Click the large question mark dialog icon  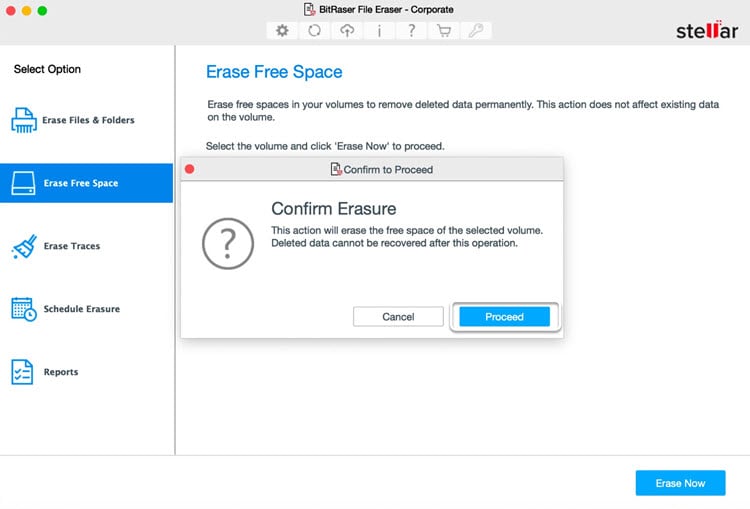point(228,243)
